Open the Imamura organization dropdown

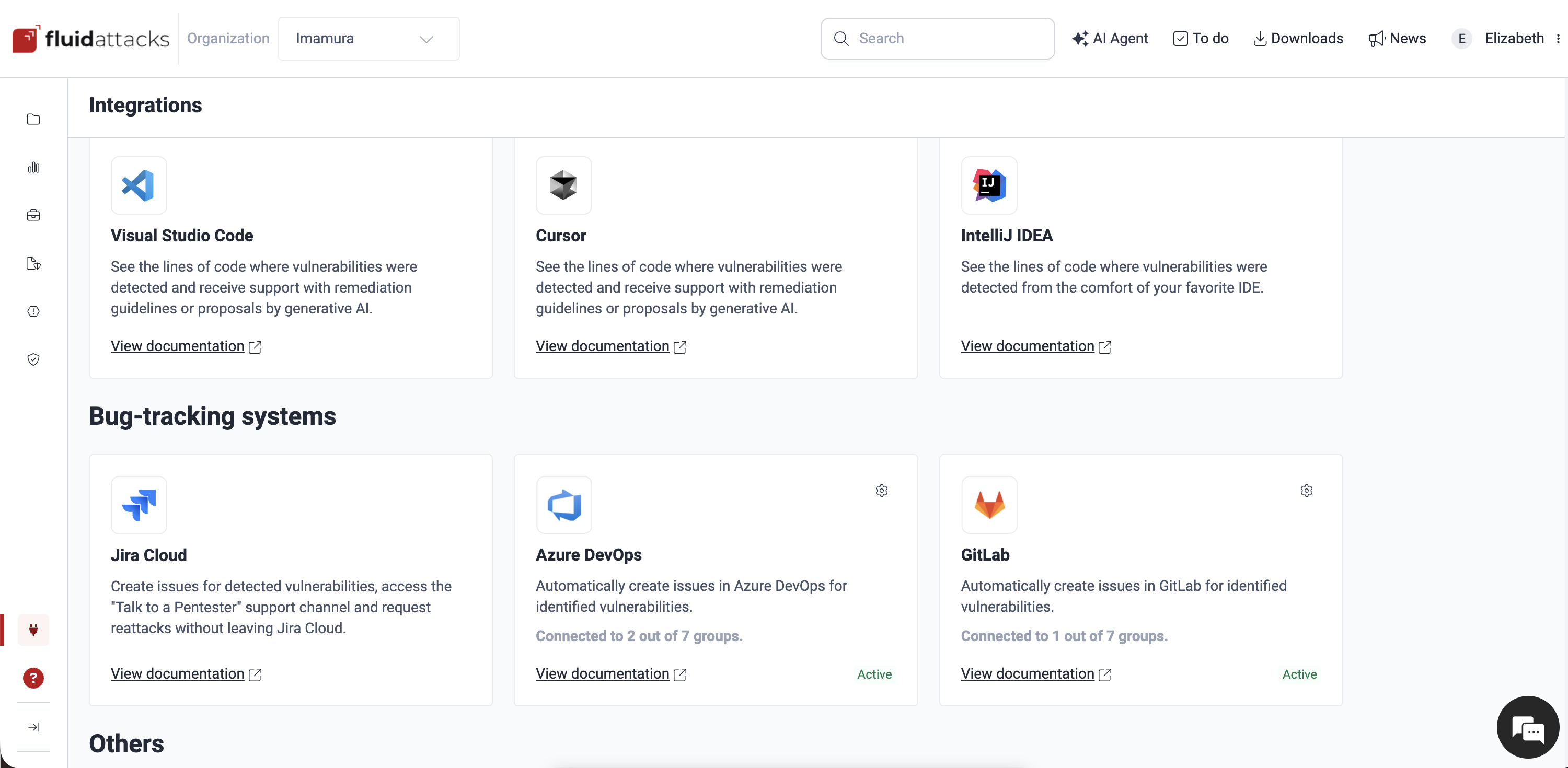pos(368,38)
